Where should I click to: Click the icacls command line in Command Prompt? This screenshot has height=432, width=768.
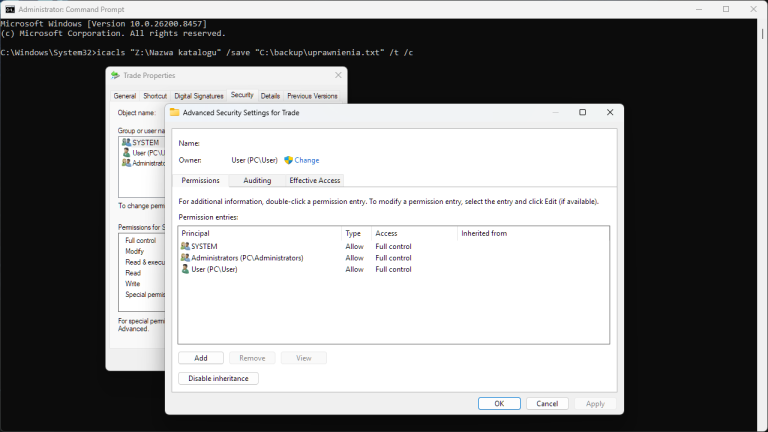[x=207, y=52]
